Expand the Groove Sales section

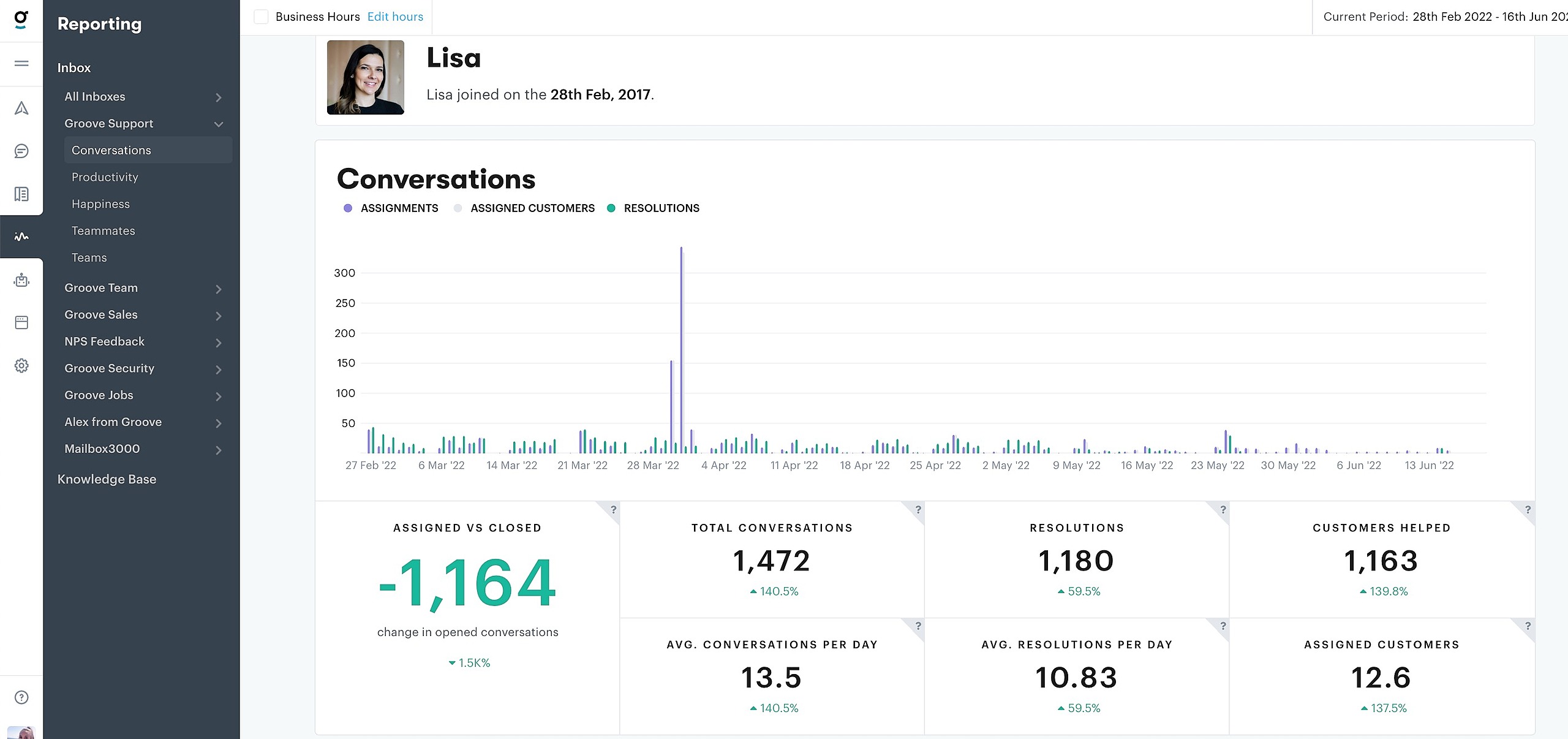pyautogui.click(x=218, y=316)
